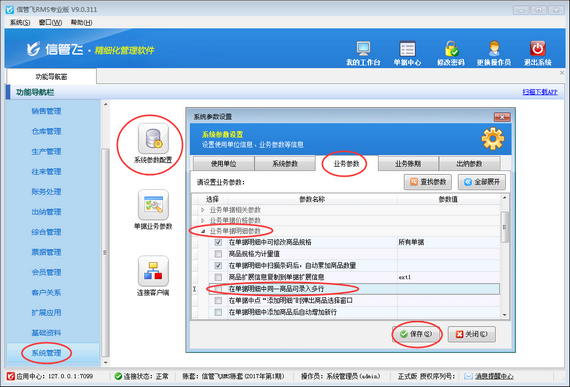Enable 商品规格为计量值 checkbox

click(218, 254)
